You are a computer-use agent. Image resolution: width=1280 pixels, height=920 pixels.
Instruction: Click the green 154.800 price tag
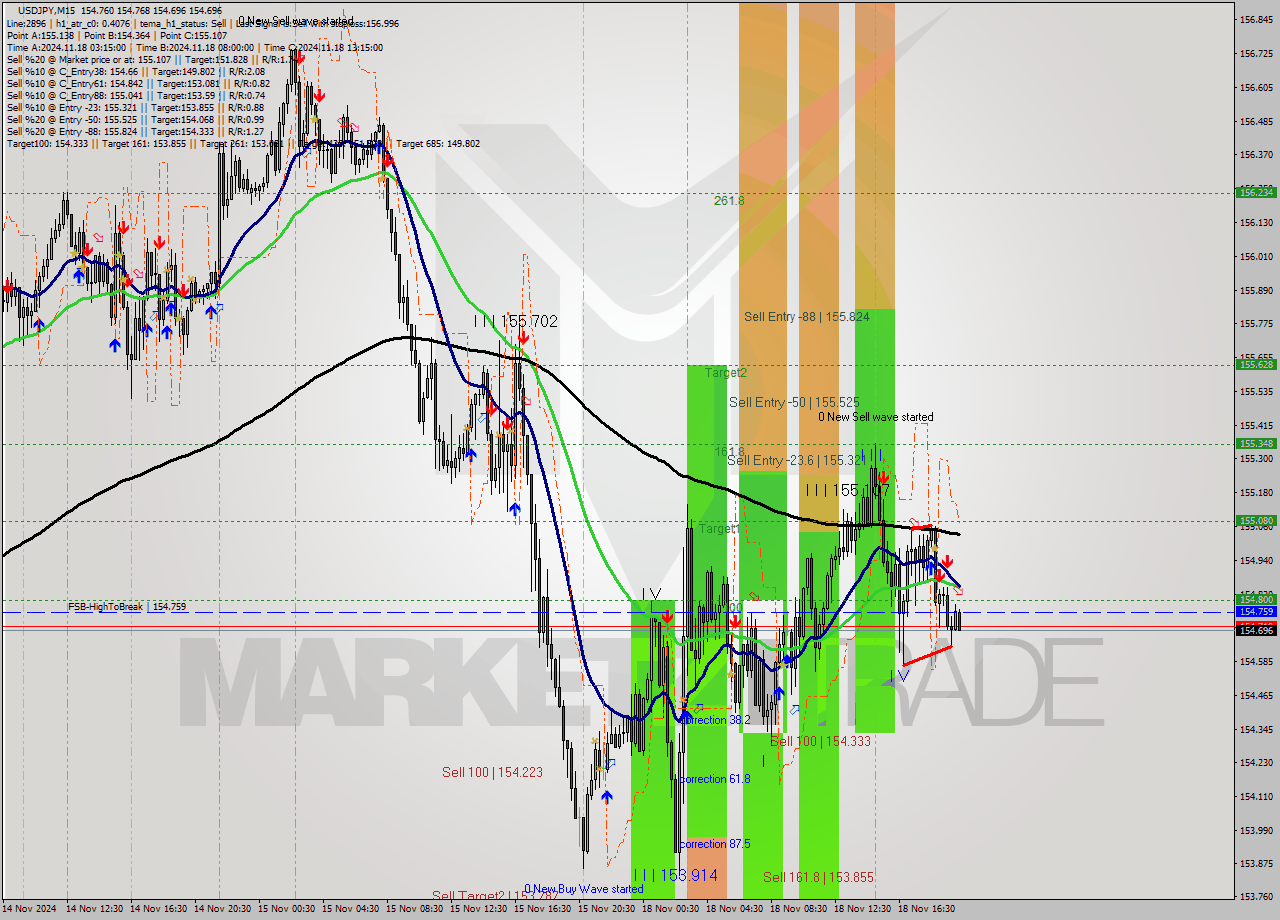[1256, 599]
